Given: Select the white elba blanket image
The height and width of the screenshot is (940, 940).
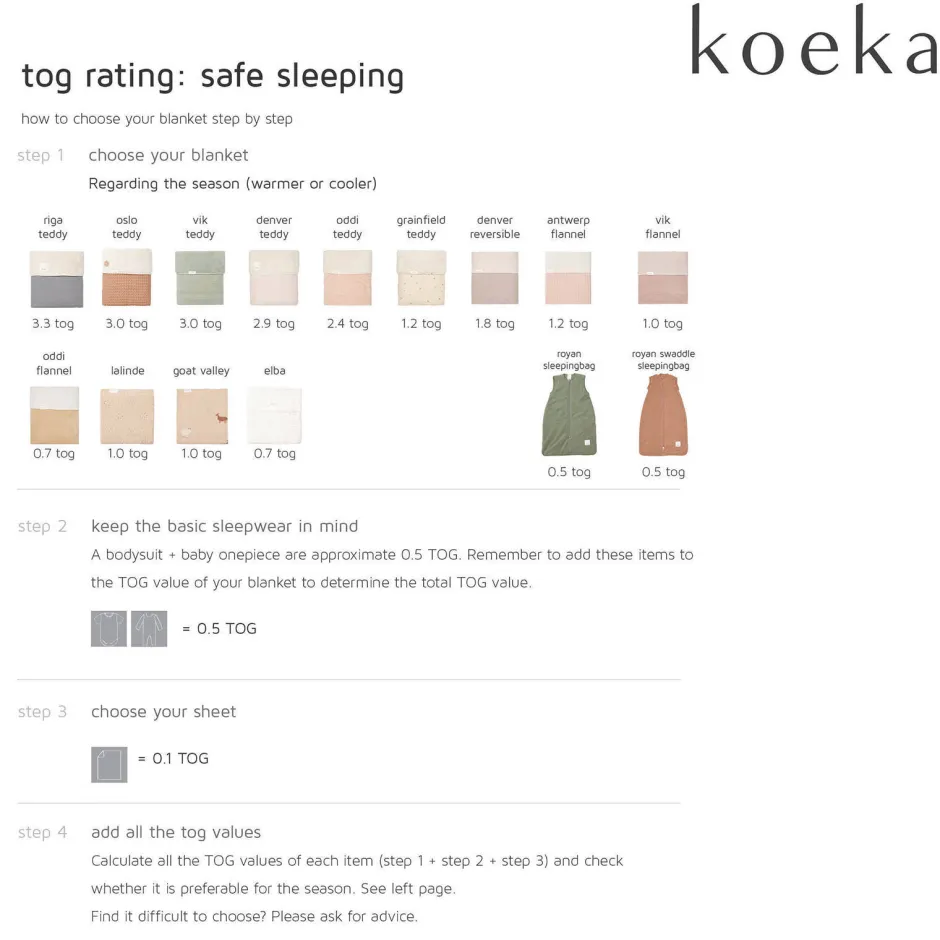Looking at the screenshot, I should click(274, 416).
